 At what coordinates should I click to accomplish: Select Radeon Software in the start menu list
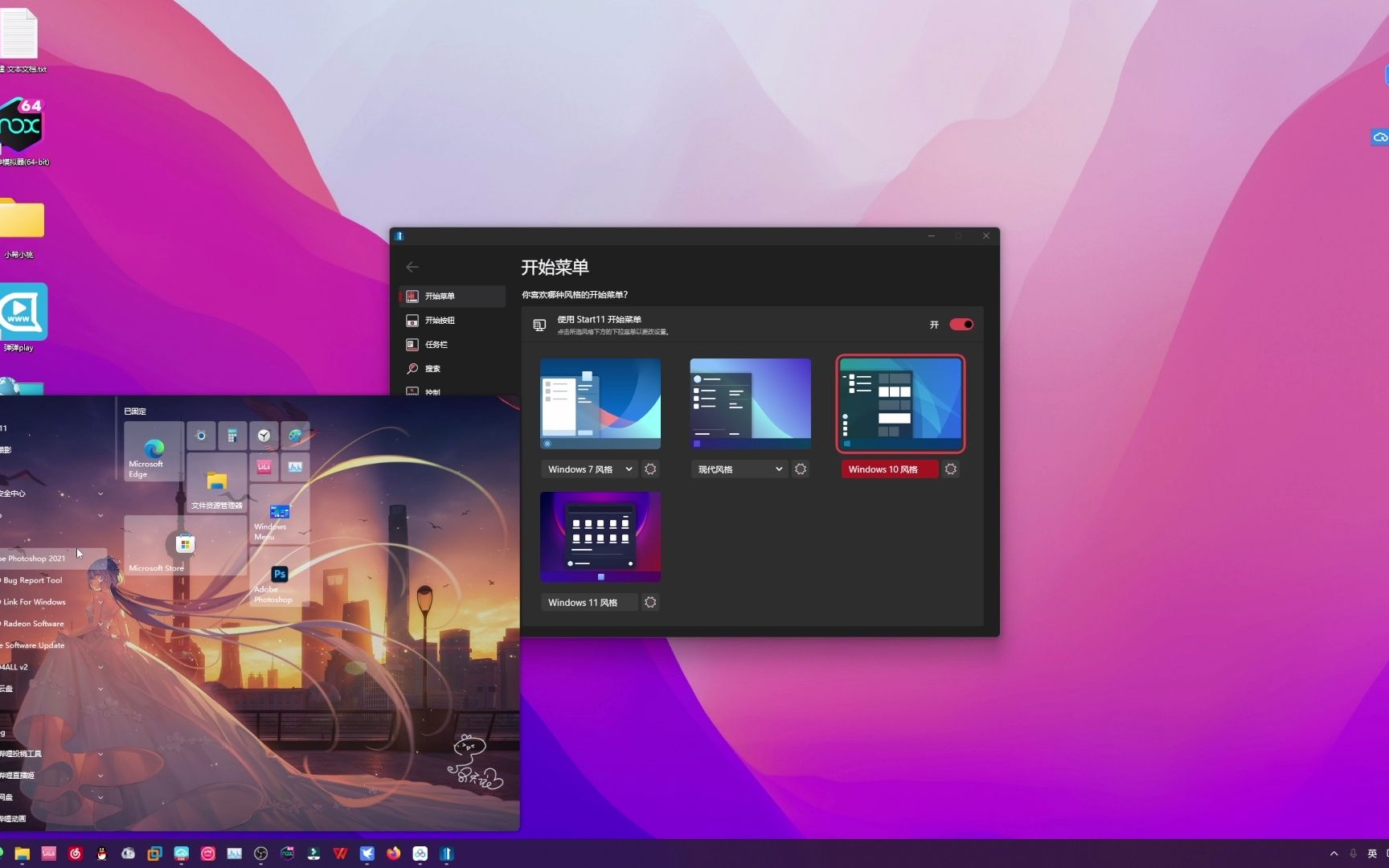pyautogui.click(x=53, y=624)
